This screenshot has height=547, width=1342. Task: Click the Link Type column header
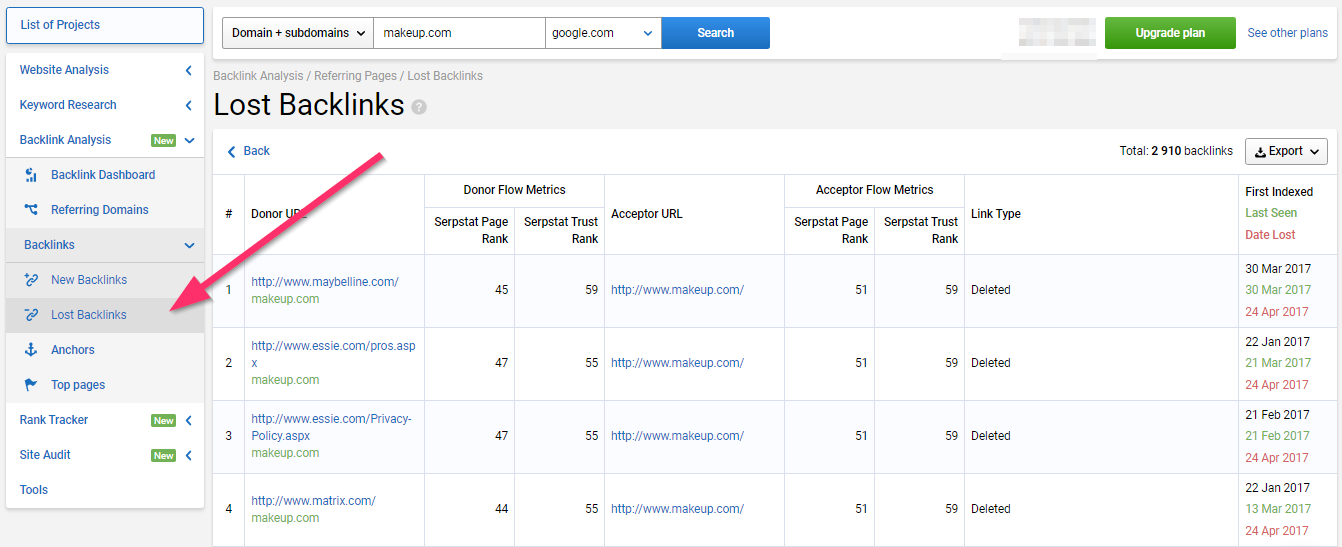tap(996, 214)
